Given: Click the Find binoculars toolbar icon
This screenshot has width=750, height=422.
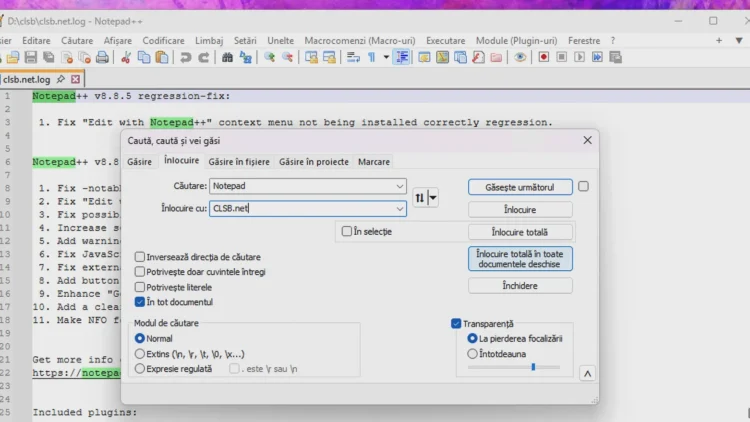Looking at the screenshot, I should click(228, 58).
